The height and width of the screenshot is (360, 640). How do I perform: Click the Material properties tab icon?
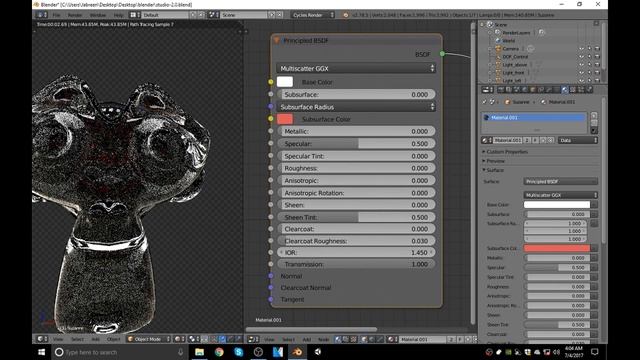tap(564, 90)
